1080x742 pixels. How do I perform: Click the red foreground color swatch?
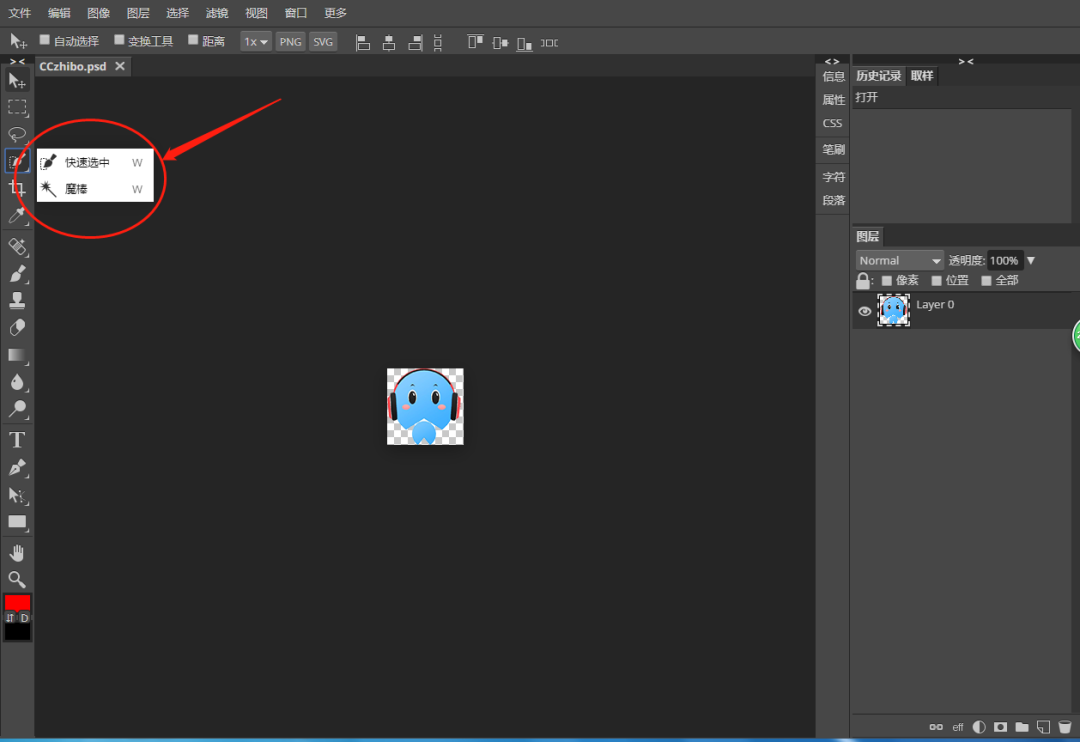pyautogui.click(x=17, y=603)
